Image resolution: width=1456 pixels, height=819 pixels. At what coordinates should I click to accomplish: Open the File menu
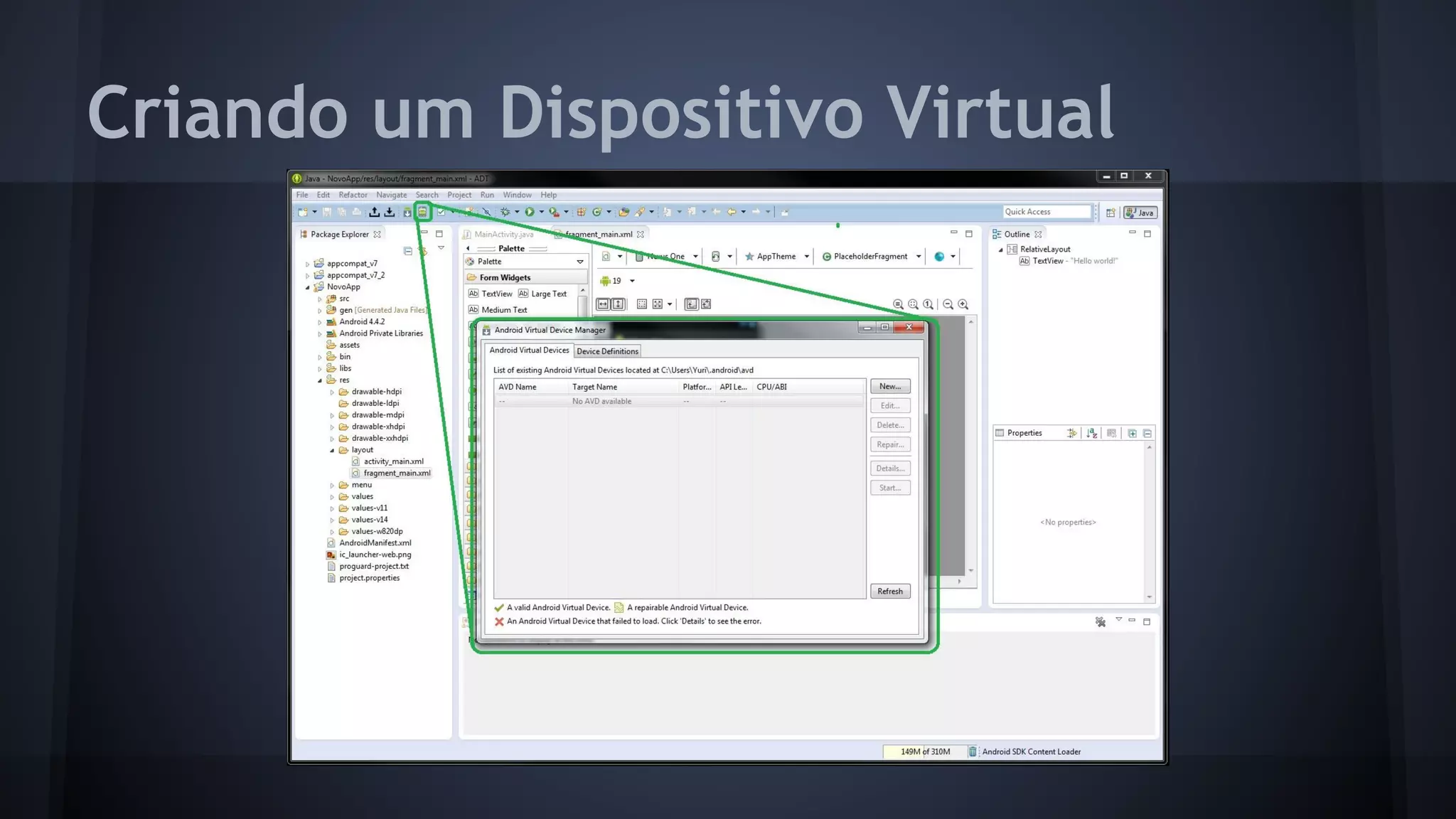[x=302, y=195]
